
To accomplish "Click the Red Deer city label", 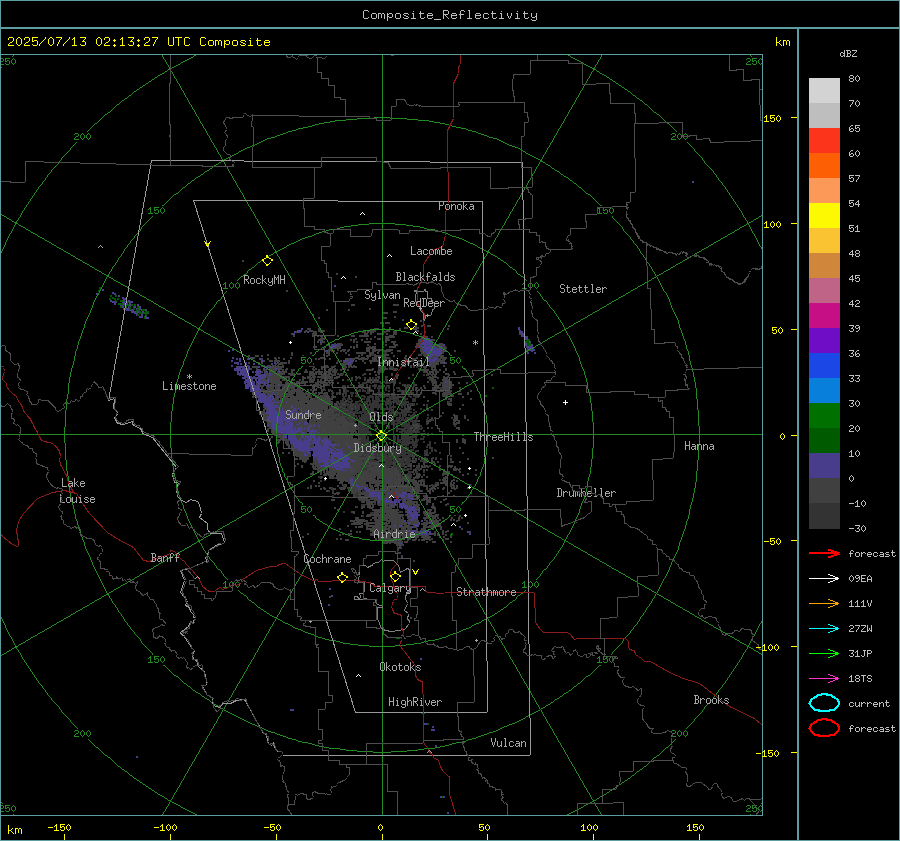I will pos(424,303).
